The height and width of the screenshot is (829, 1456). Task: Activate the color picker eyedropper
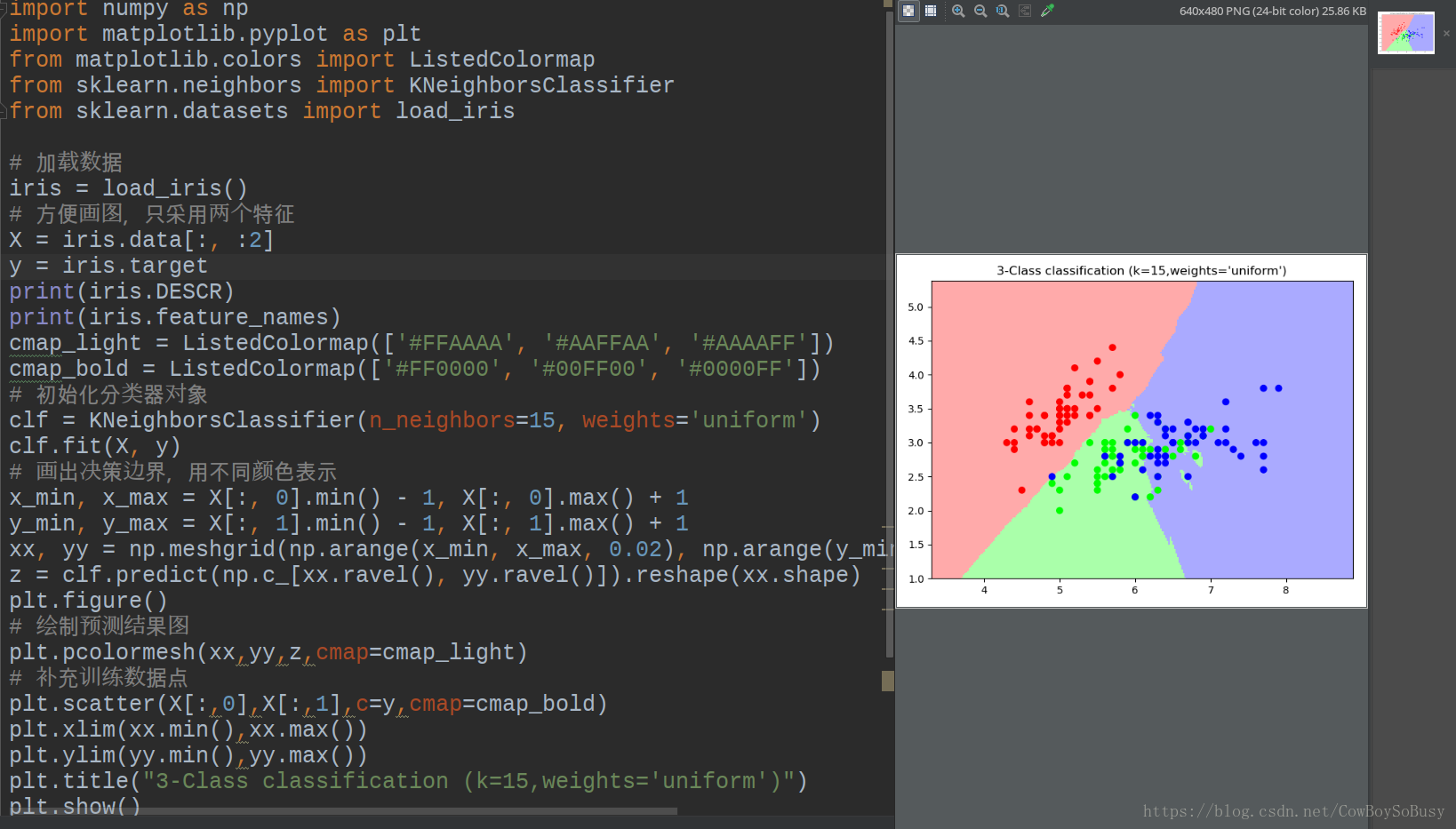click(1048, 11)
